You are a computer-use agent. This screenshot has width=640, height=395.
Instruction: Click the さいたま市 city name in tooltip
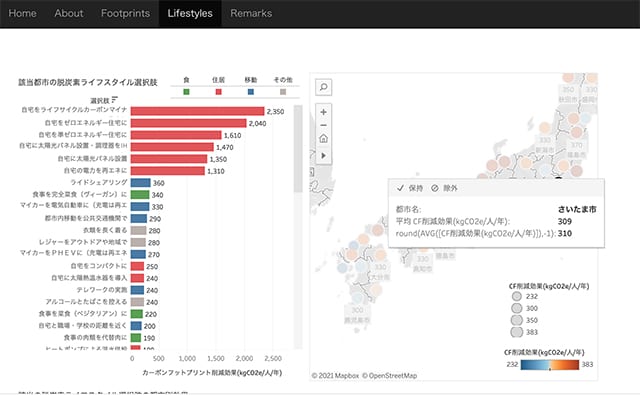[577, 209]
